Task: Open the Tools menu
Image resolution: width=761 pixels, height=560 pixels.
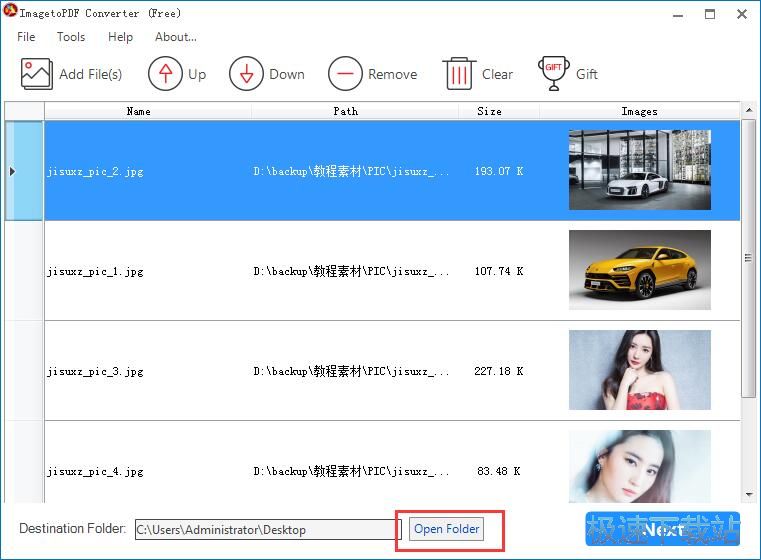Action: click(x=71, y=37)
